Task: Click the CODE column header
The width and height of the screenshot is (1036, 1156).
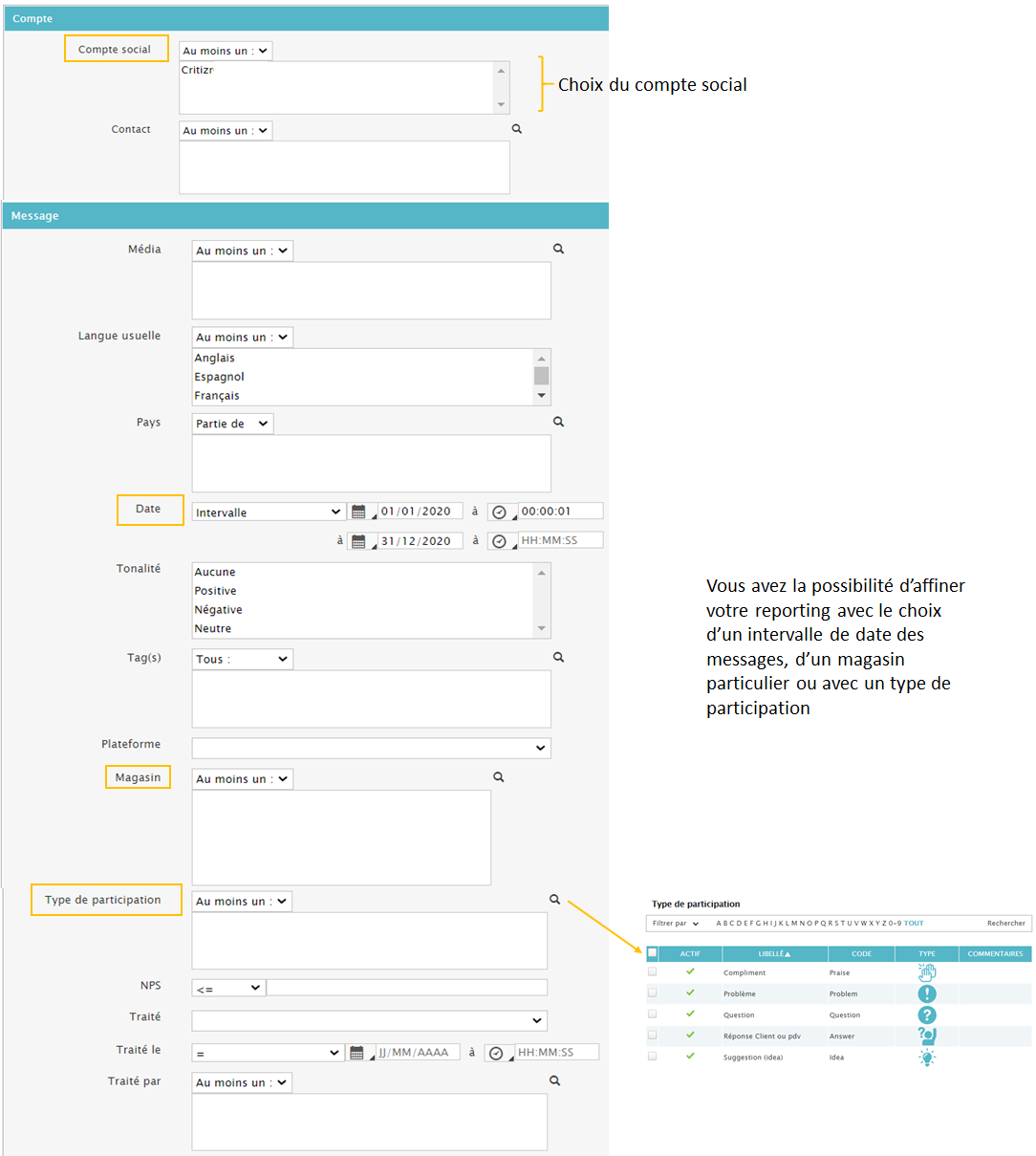Action: (861, 953)
